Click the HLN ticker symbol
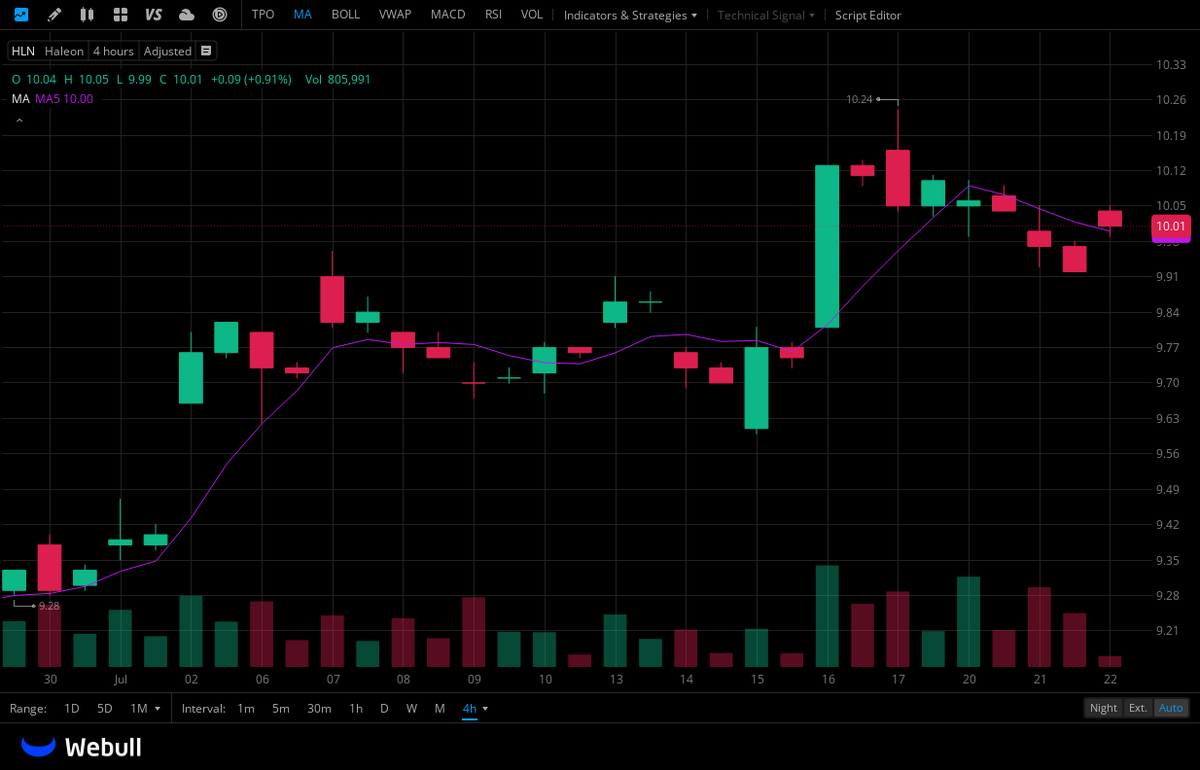1200x770 pixels. click(x=23, y=51)
